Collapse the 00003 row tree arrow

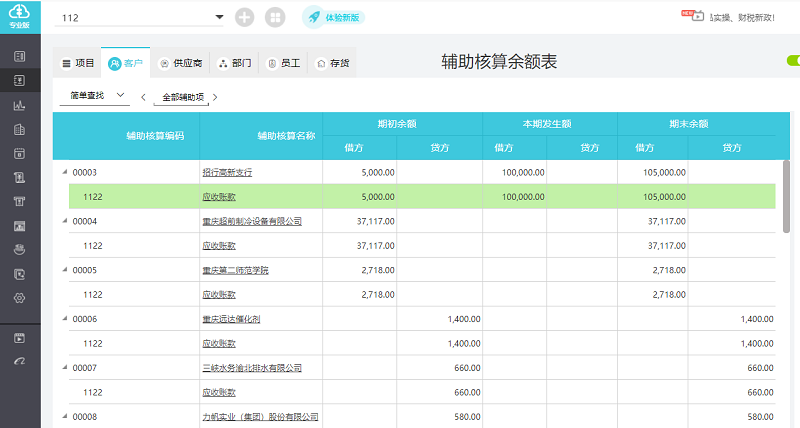pos(65,172)
